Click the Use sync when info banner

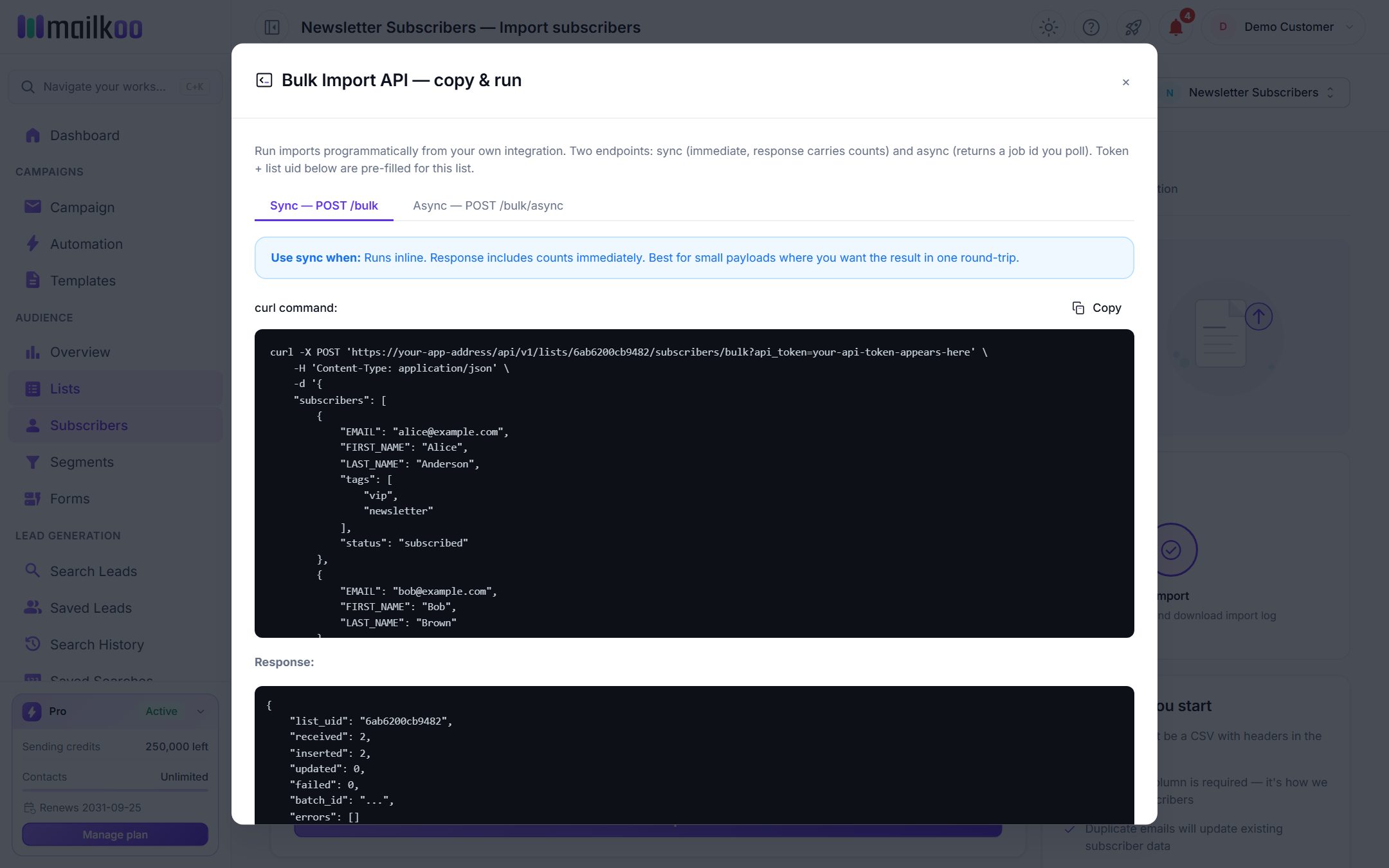(x=694, y=258)
